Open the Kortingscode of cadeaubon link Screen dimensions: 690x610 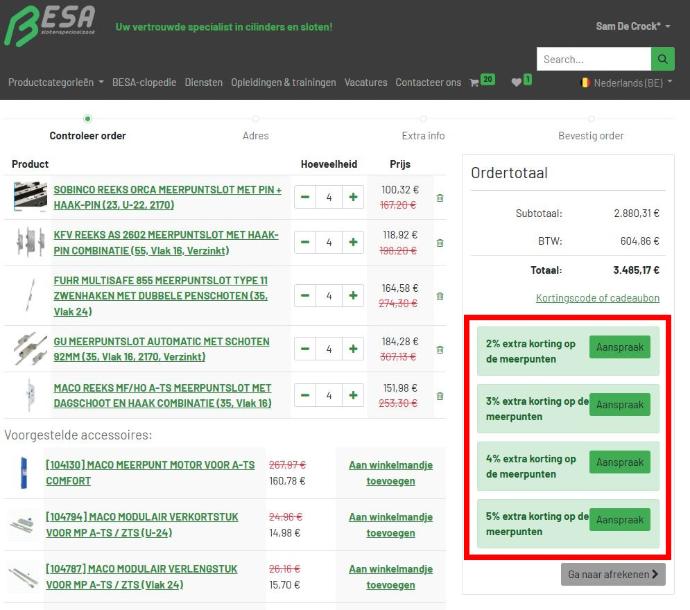click(x=597, y=298)
